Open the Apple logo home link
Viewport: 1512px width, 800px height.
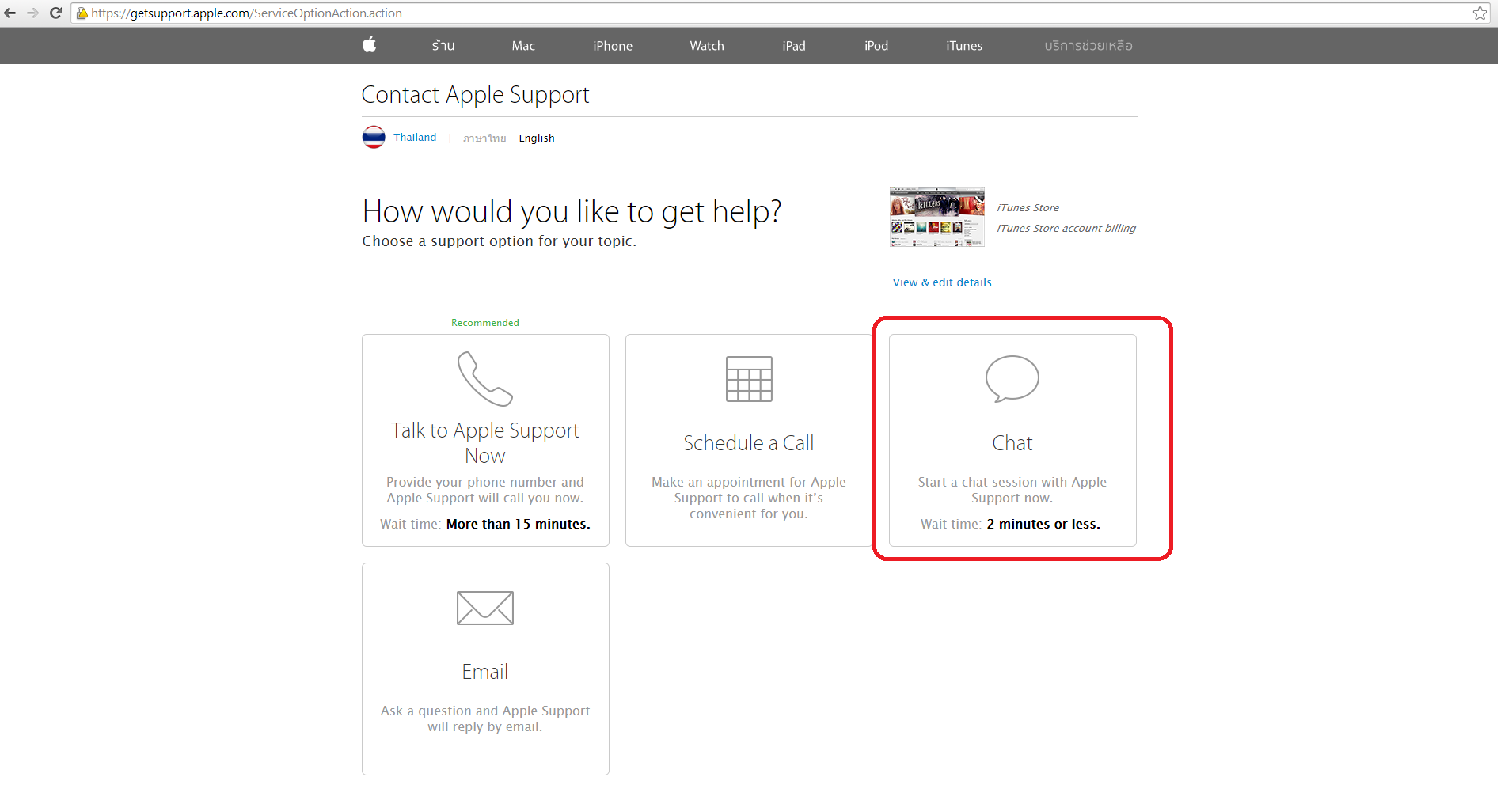370,45
